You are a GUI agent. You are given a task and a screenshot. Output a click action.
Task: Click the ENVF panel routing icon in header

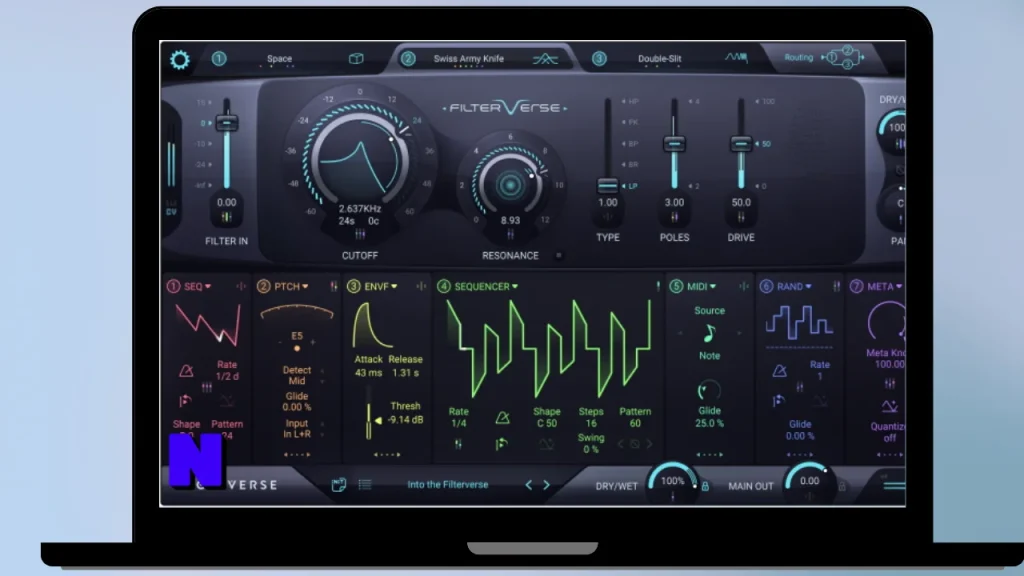[x=421, y=286]
